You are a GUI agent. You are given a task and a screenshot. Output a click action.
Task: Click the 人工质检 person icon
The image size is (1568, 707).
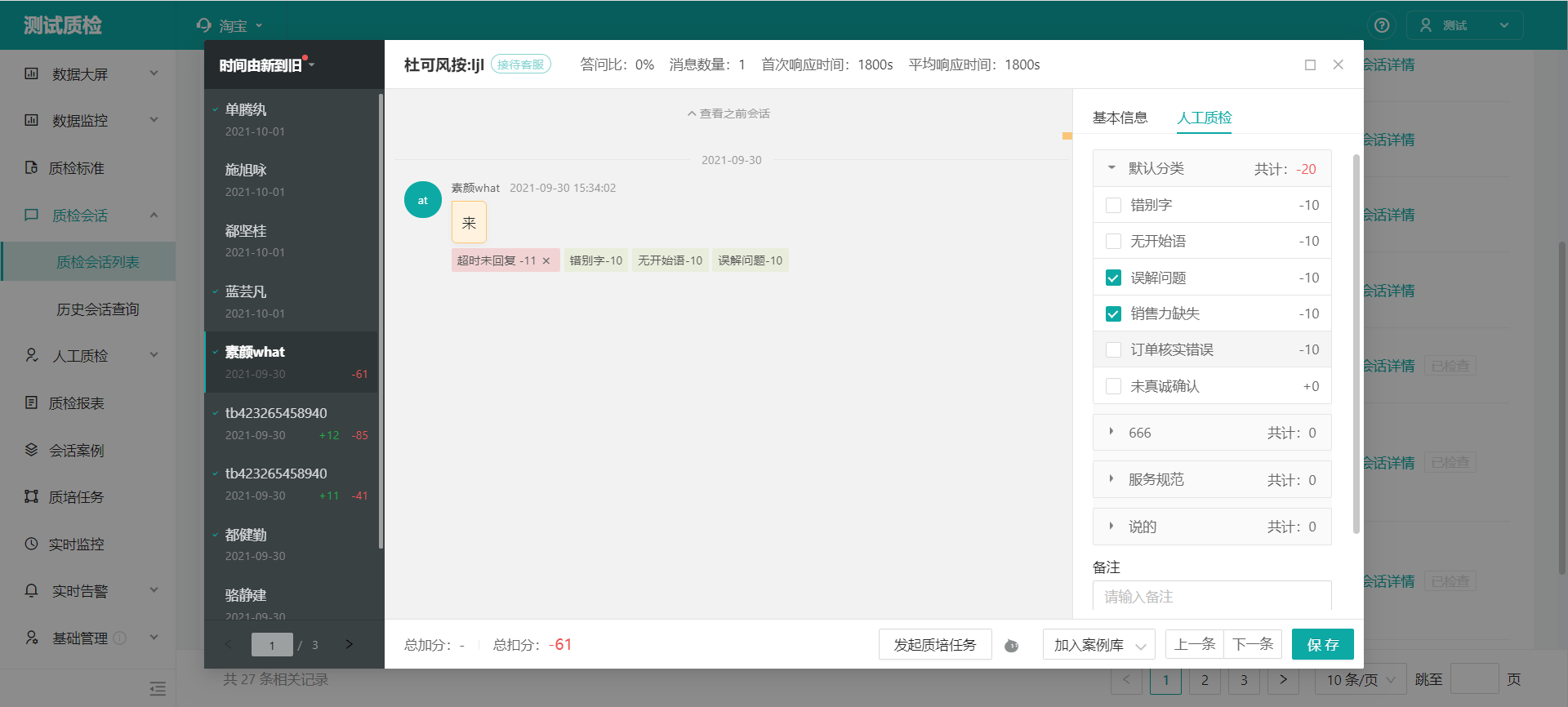click(31, 355)
